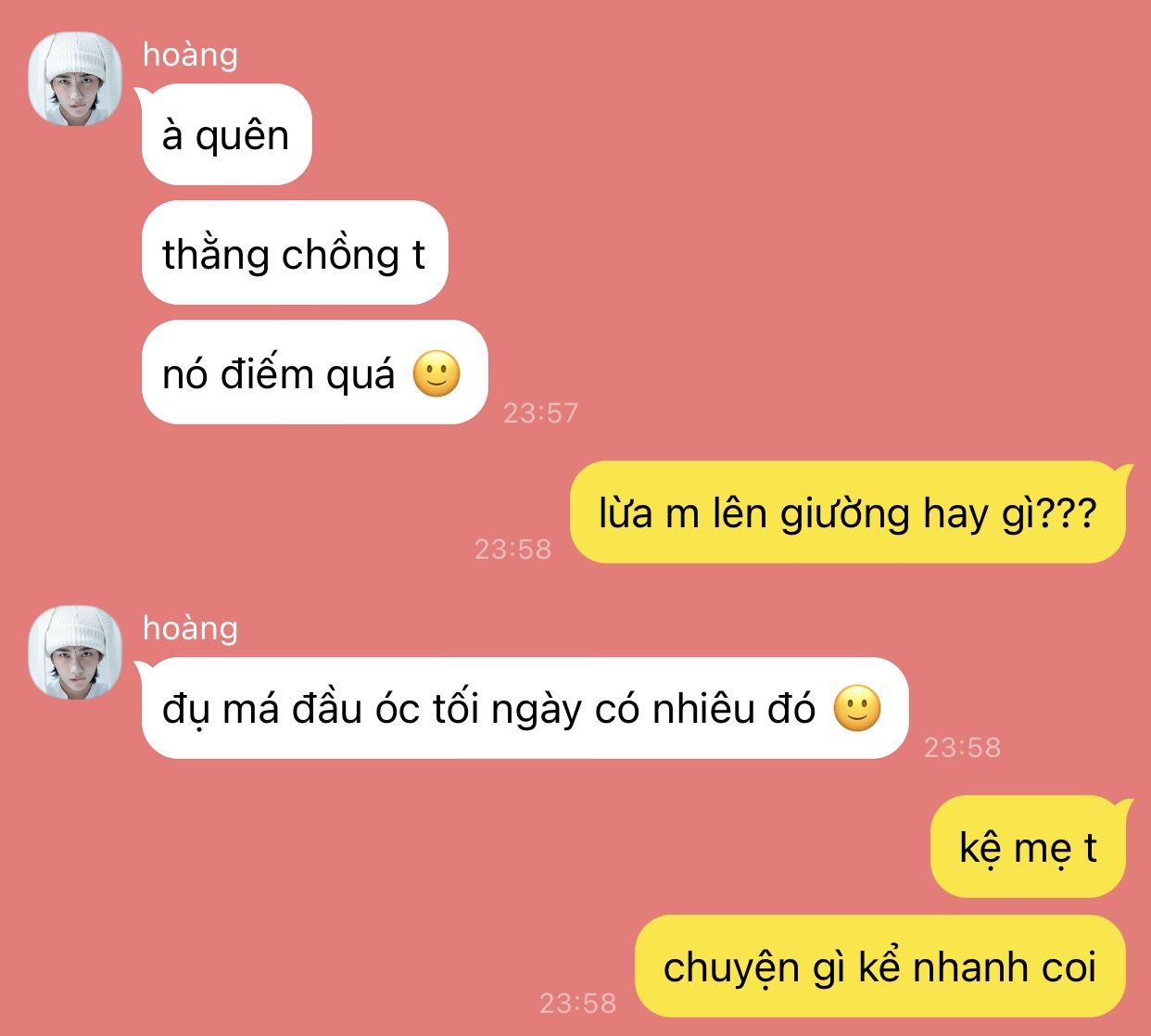Select the yellow "kệ mẹ t" bubble
This screenshot has width=1151, height=1036.
[x=1028, y=847]
